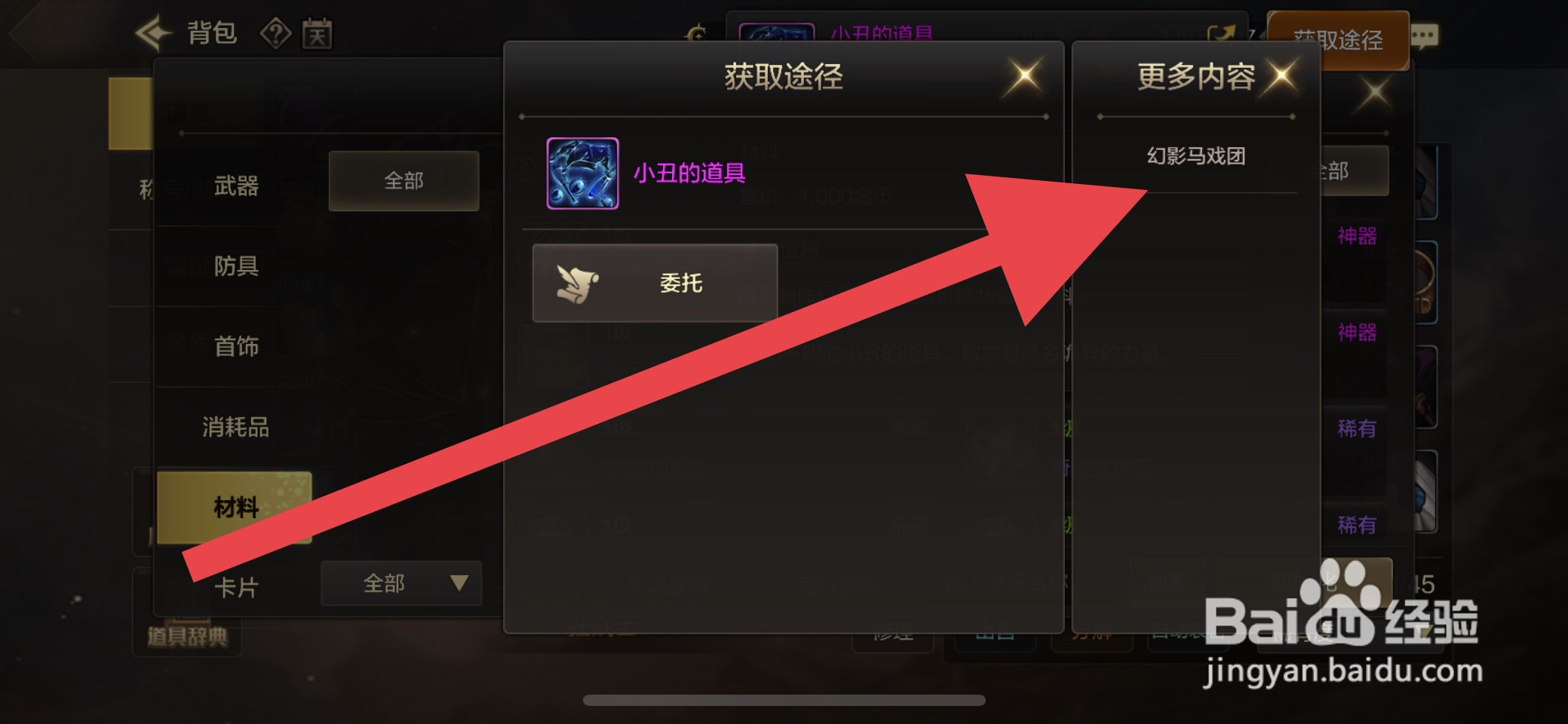The width and height of the screenshot is (1568, 724).
Task: Select the 首饰 category tab
Action: point(236,346)
